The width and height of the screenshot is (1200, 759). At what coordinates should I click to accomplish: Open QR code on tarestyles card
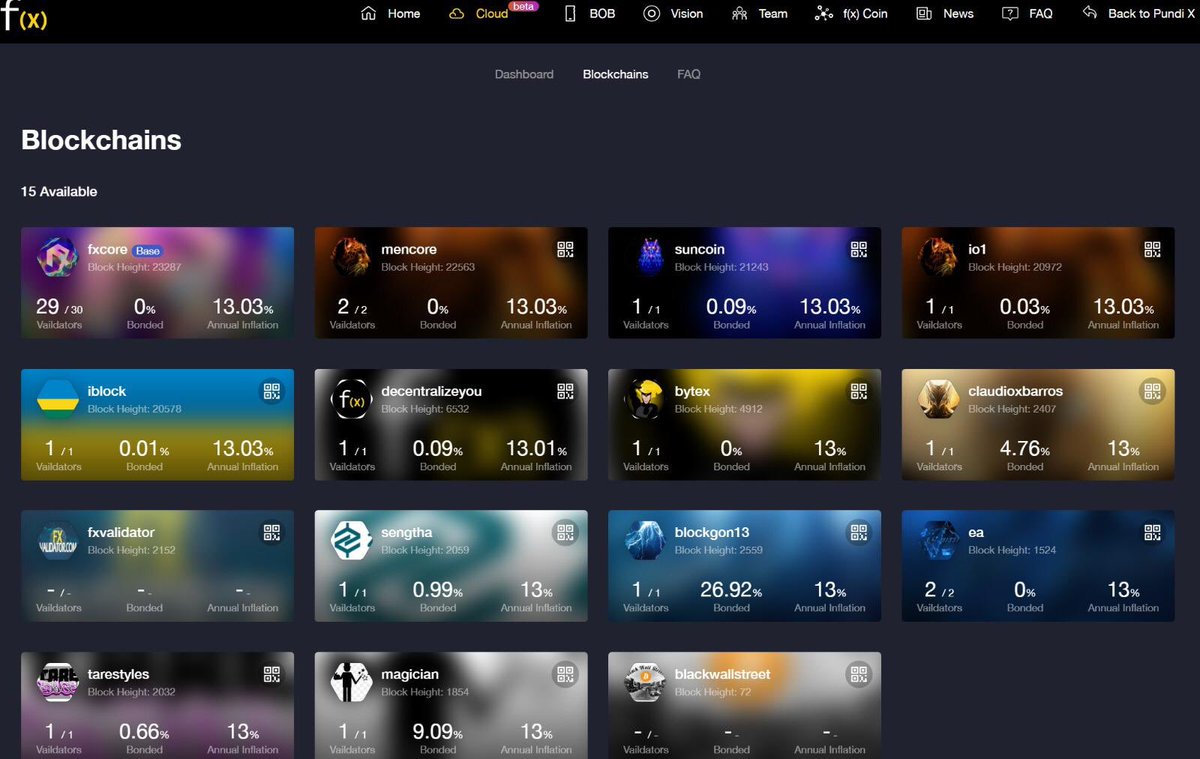pos(272,674)
